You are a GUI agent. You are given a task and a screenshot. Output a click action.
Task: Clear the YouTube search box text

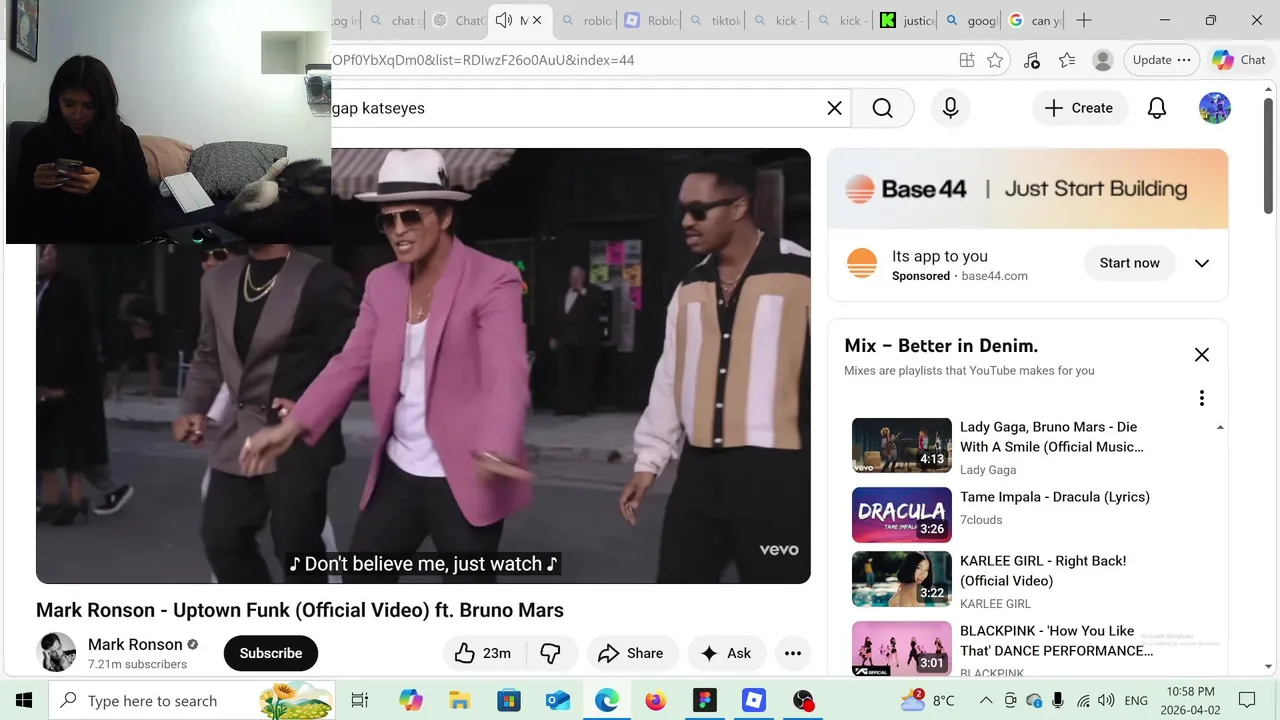(x=834, y=108)
